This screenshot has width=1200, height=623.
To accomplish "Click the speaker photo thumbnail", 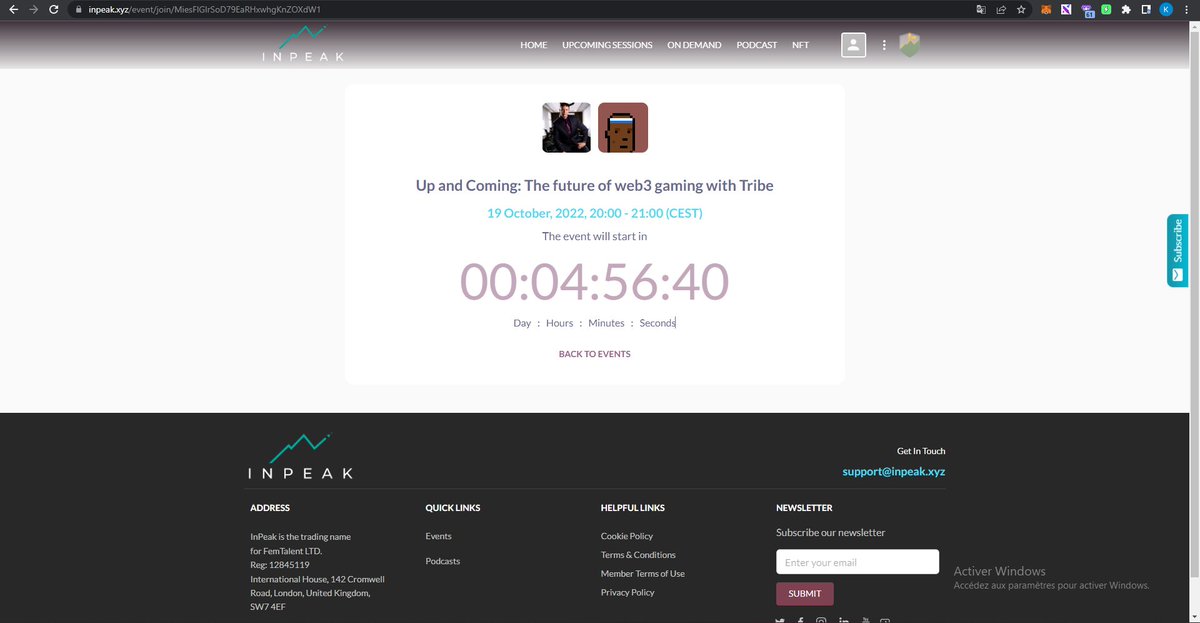I will tap(566, 128).
